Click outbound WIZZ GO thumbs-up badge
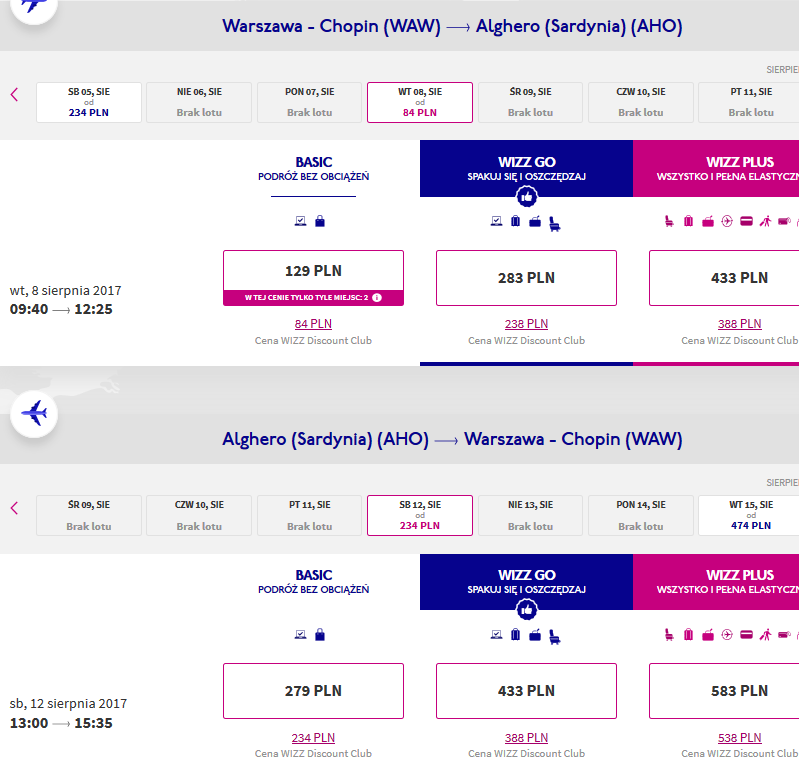 click(526, 197)
